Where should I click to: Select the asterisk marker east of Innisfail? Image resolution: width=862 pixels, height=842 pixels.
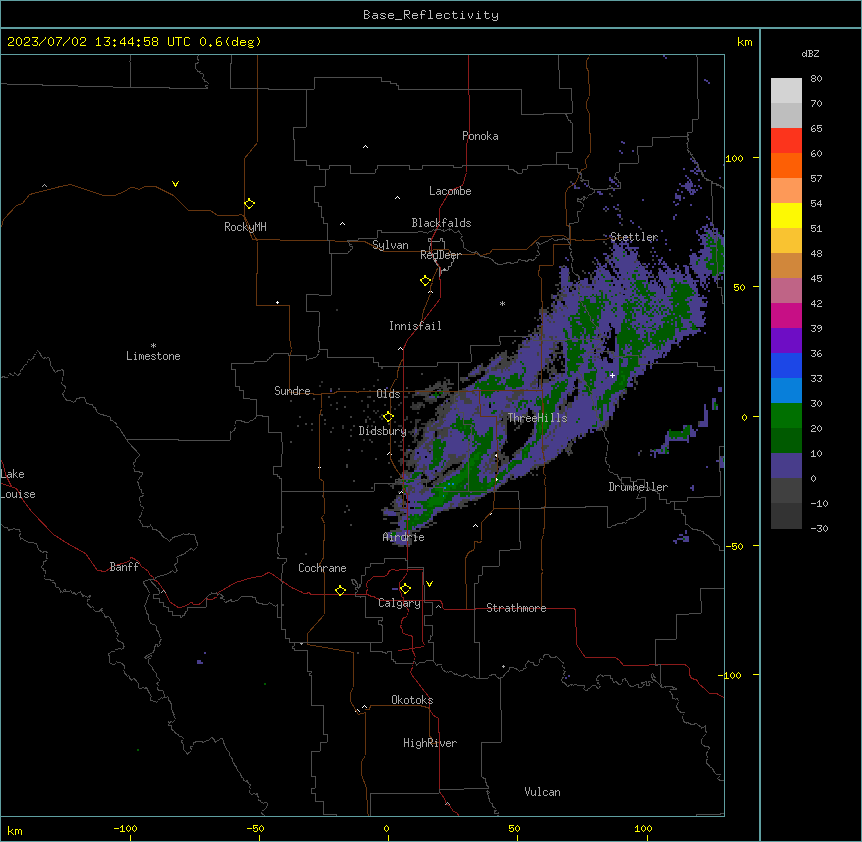pos(502,303)
